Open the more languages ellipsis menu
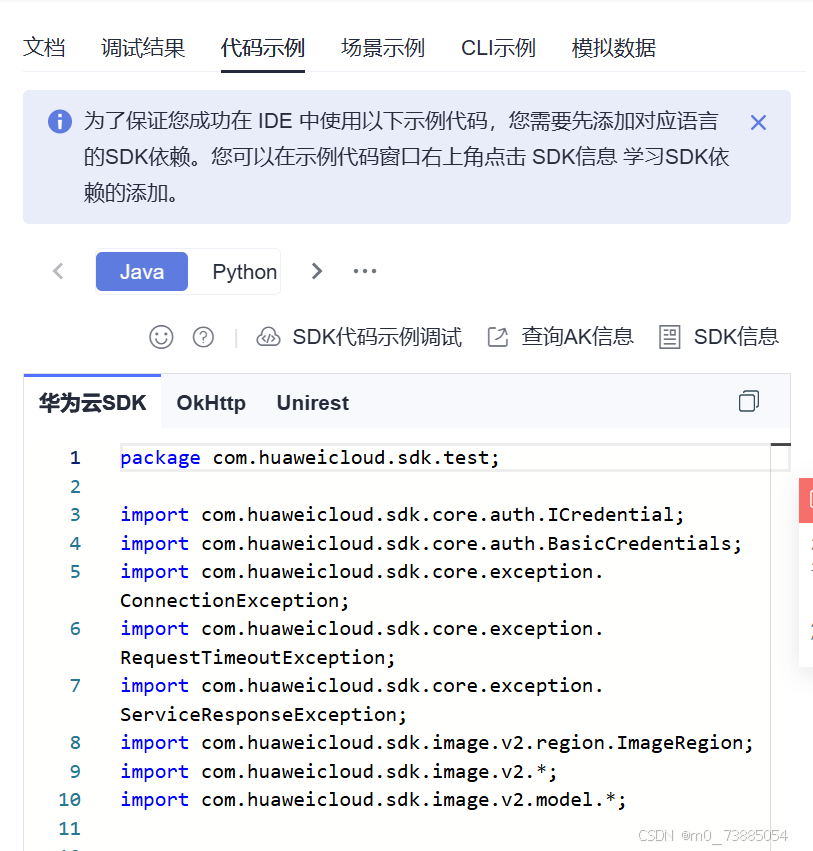 click(x=365, y=271)
